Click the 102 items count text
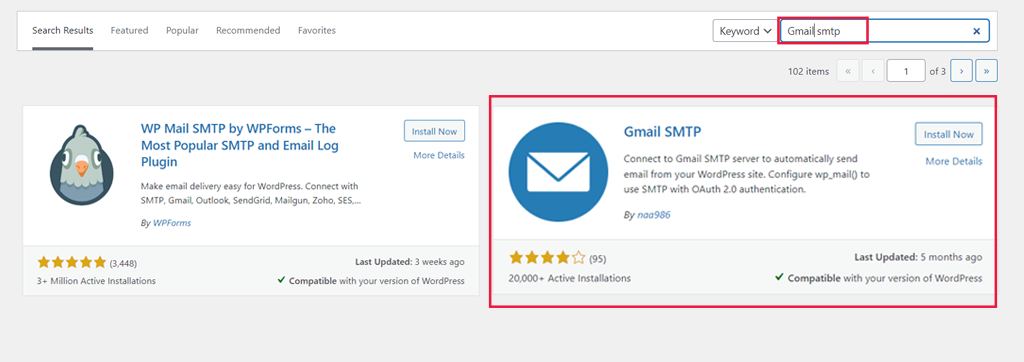The width and height of the screenshot is (1024, 362). (x=808, y=71)
